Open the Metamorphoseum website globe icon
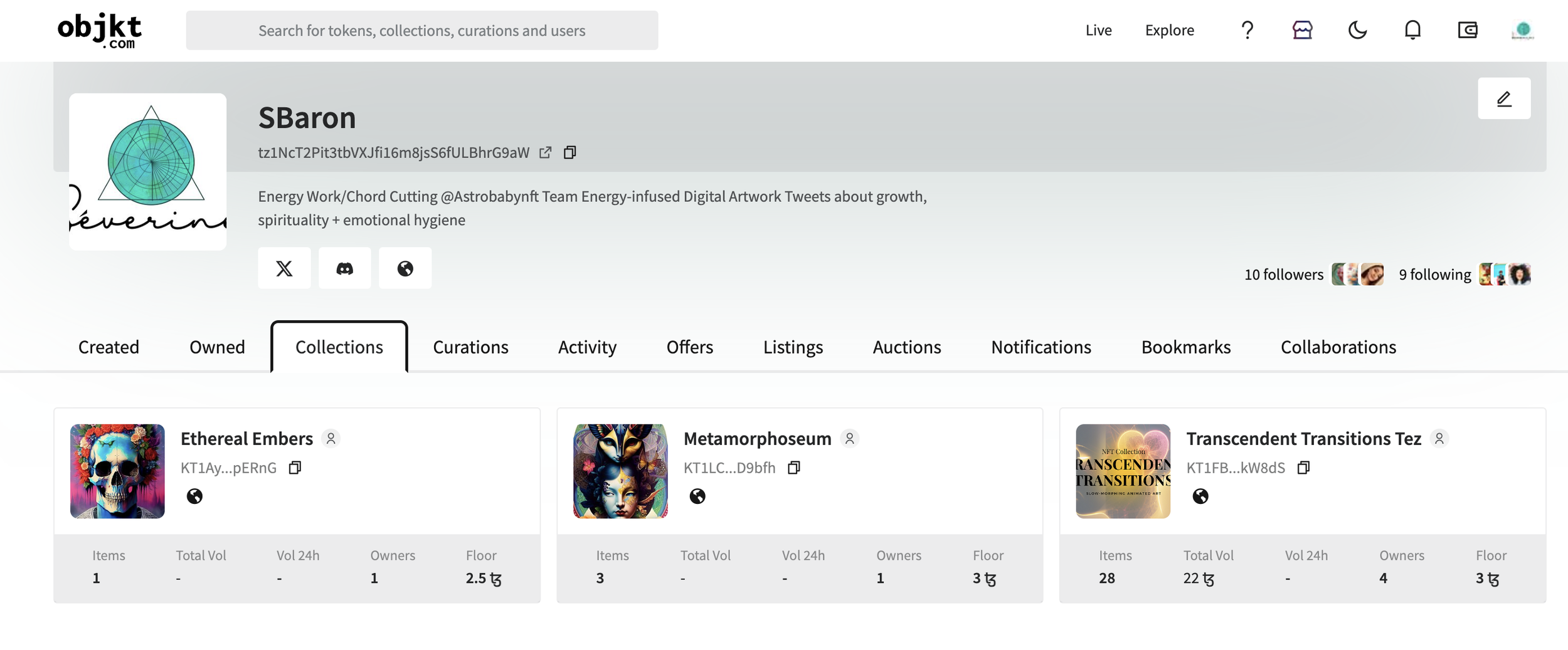The height and width of the screenshot is (650, 1568). [697, 496]
